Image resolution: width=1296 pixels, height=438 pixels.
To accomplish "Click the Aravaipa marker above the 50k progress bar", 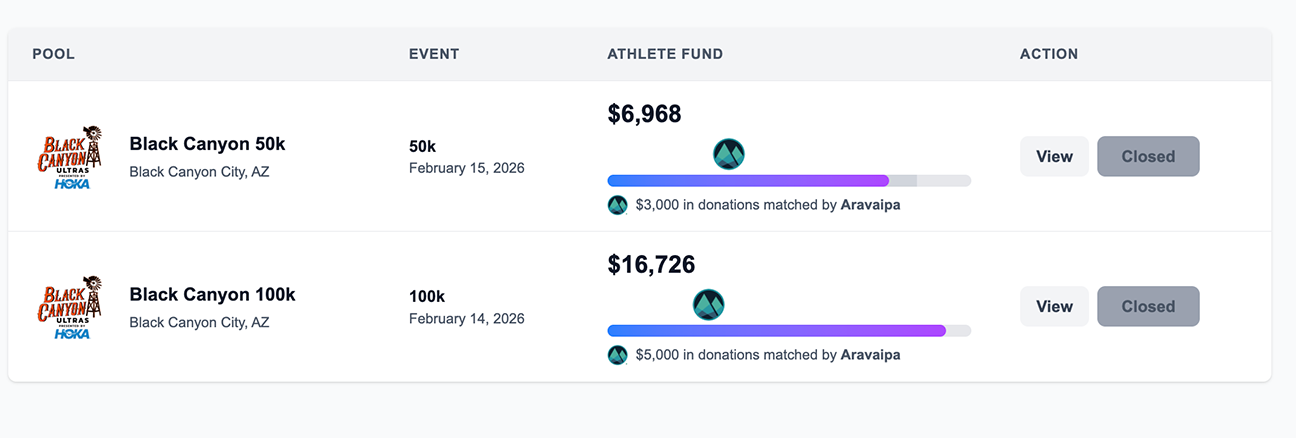I will [729, 154].
